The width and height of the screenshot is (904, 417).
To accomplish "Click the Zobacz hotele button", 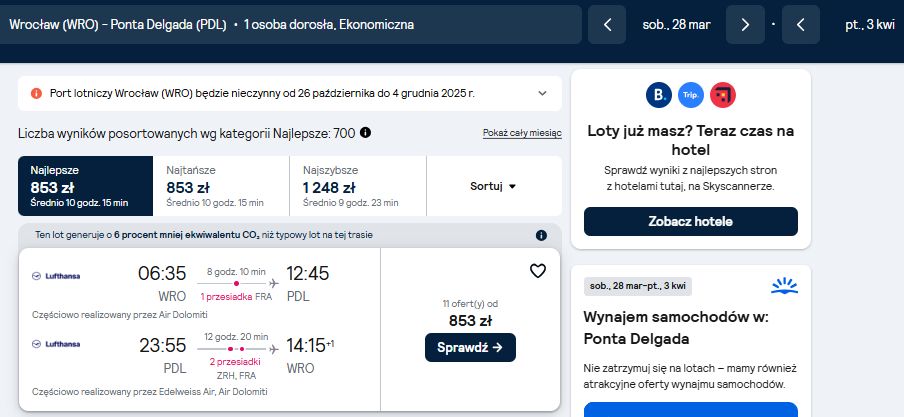I will pos(691,221).
